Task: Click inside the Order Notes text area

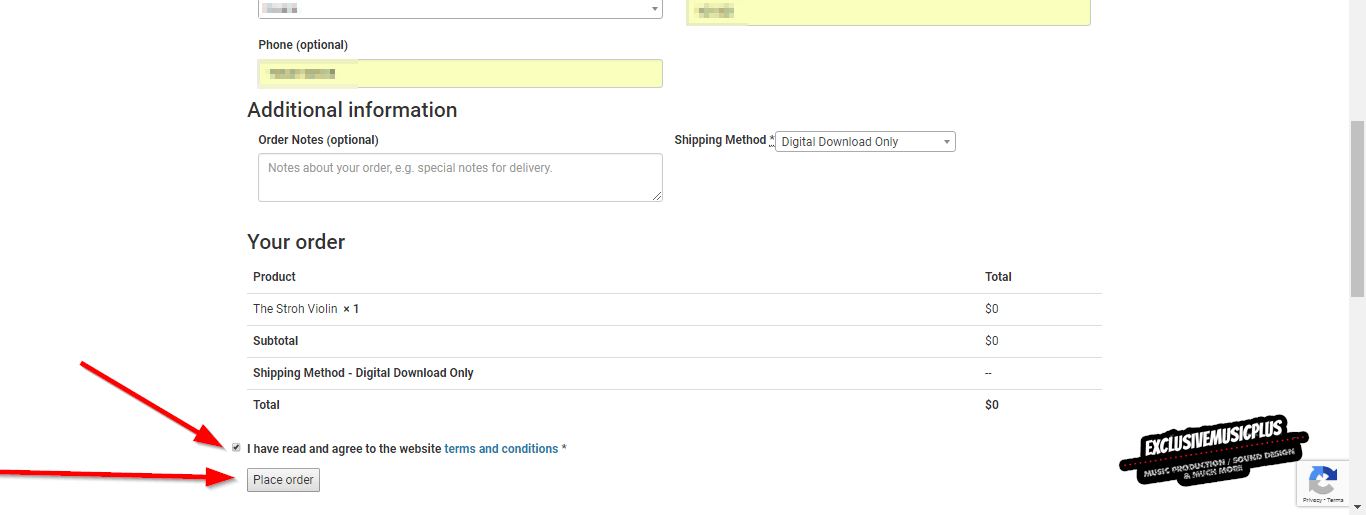Action: pyautogui.click(x=460, y=177)
